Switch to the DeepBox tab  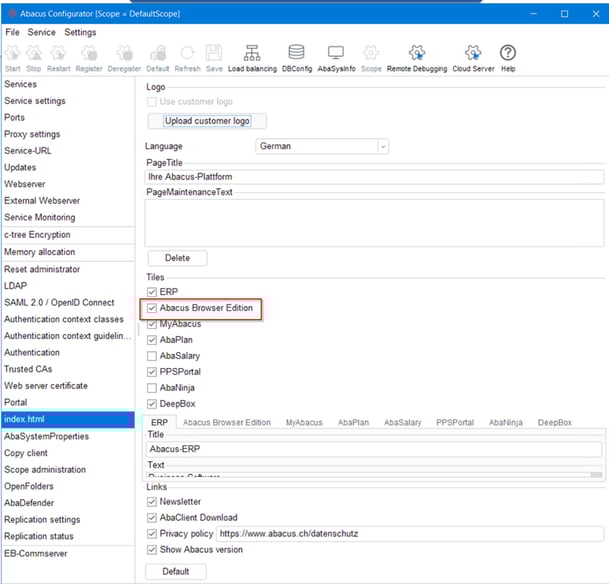(555, 422)
